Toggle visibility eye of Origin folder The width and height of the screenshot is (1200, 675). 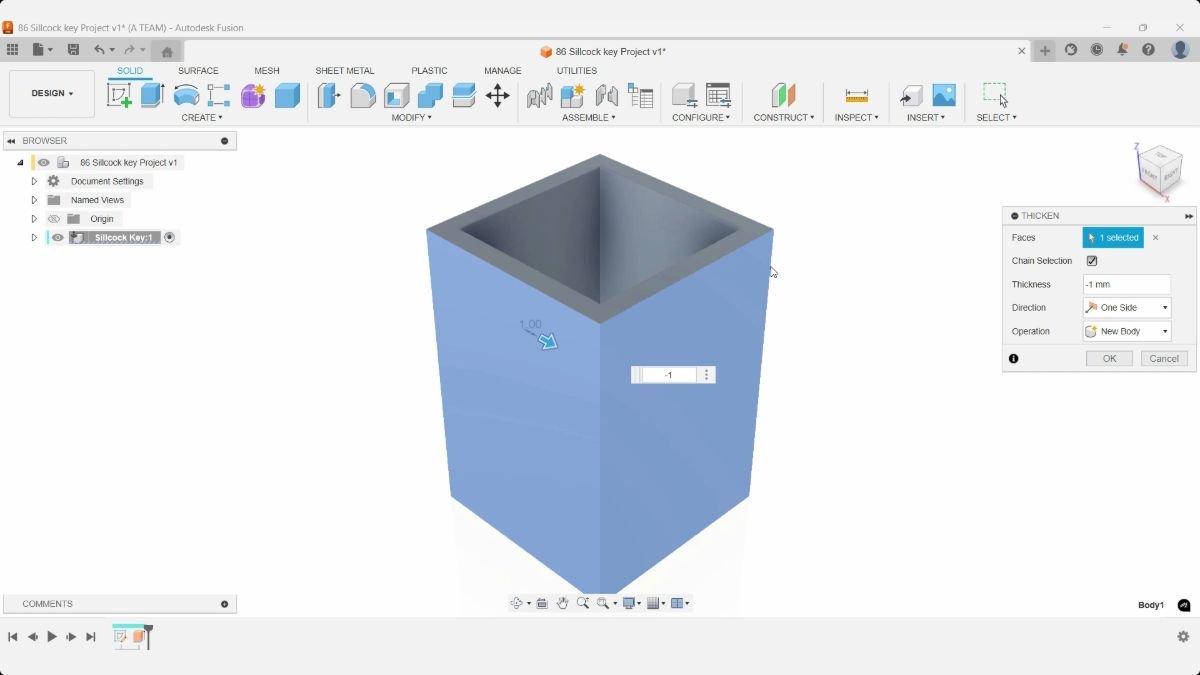[x=55, y=219]
